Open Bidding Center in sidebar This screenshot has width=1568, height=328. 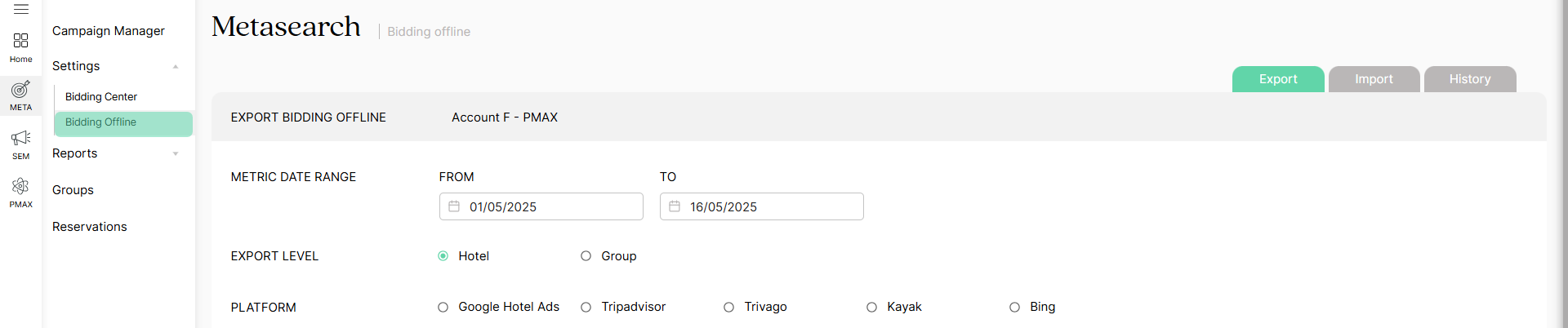tap(101, 96)
